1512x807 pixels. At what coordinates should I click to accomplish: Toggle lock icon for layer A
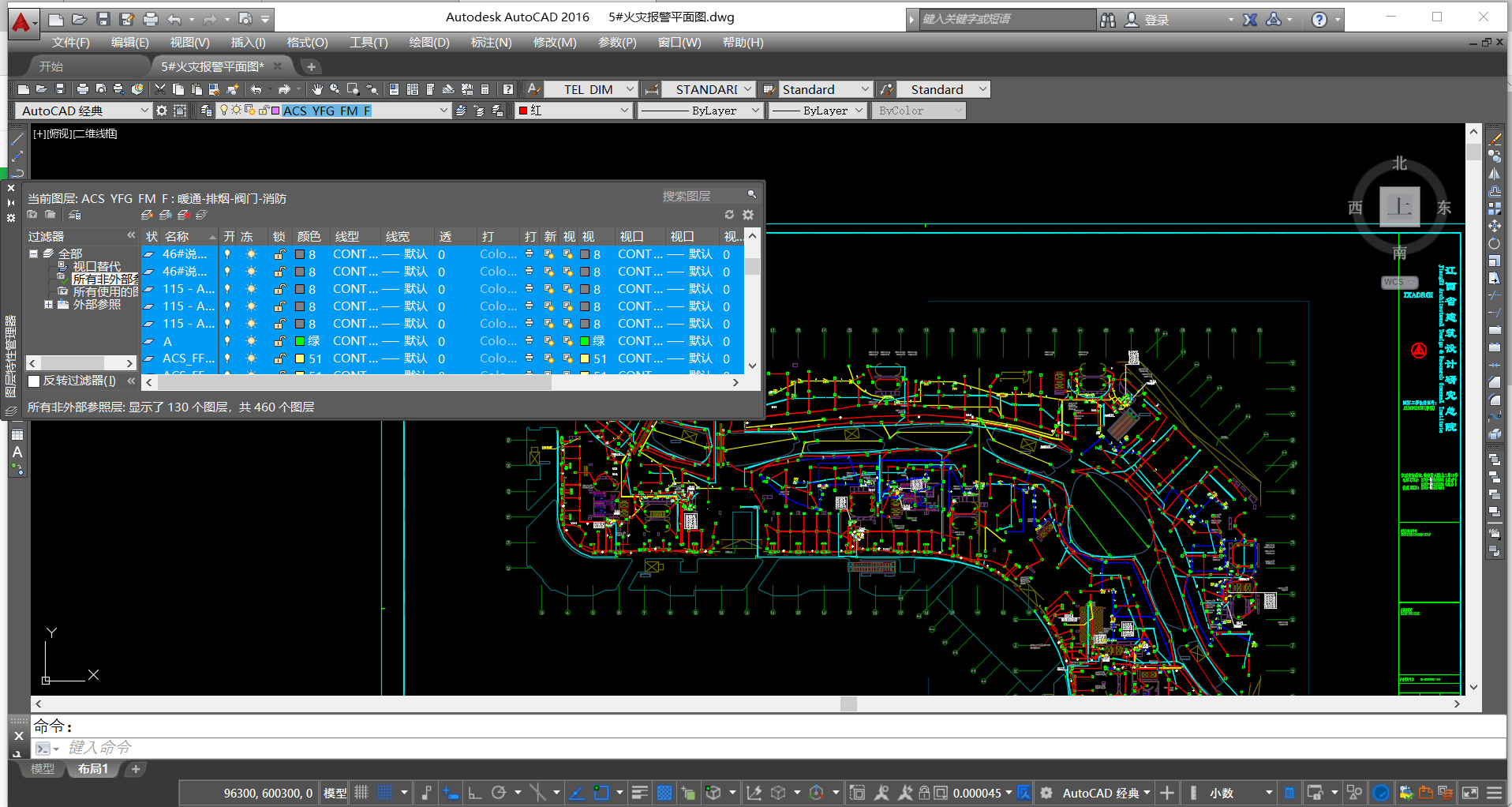click(279, 341)
